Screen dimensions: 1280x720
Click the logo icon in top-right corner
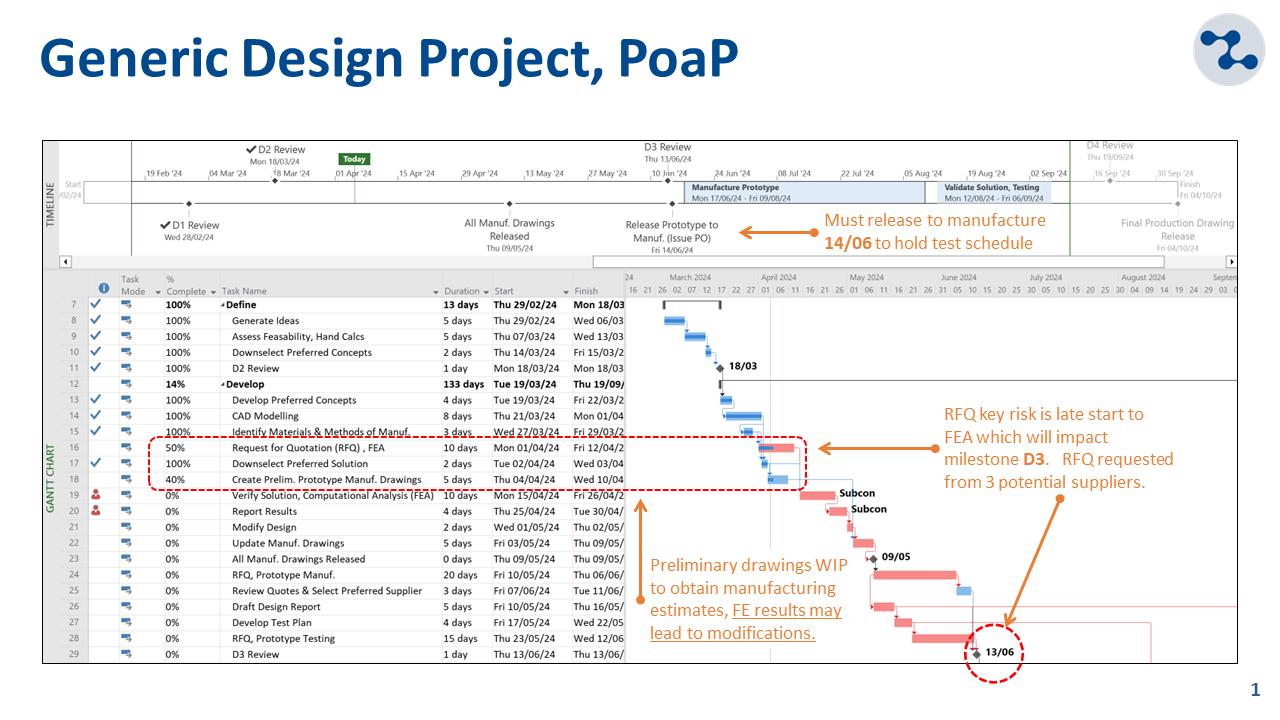(x=1229, y=50)
